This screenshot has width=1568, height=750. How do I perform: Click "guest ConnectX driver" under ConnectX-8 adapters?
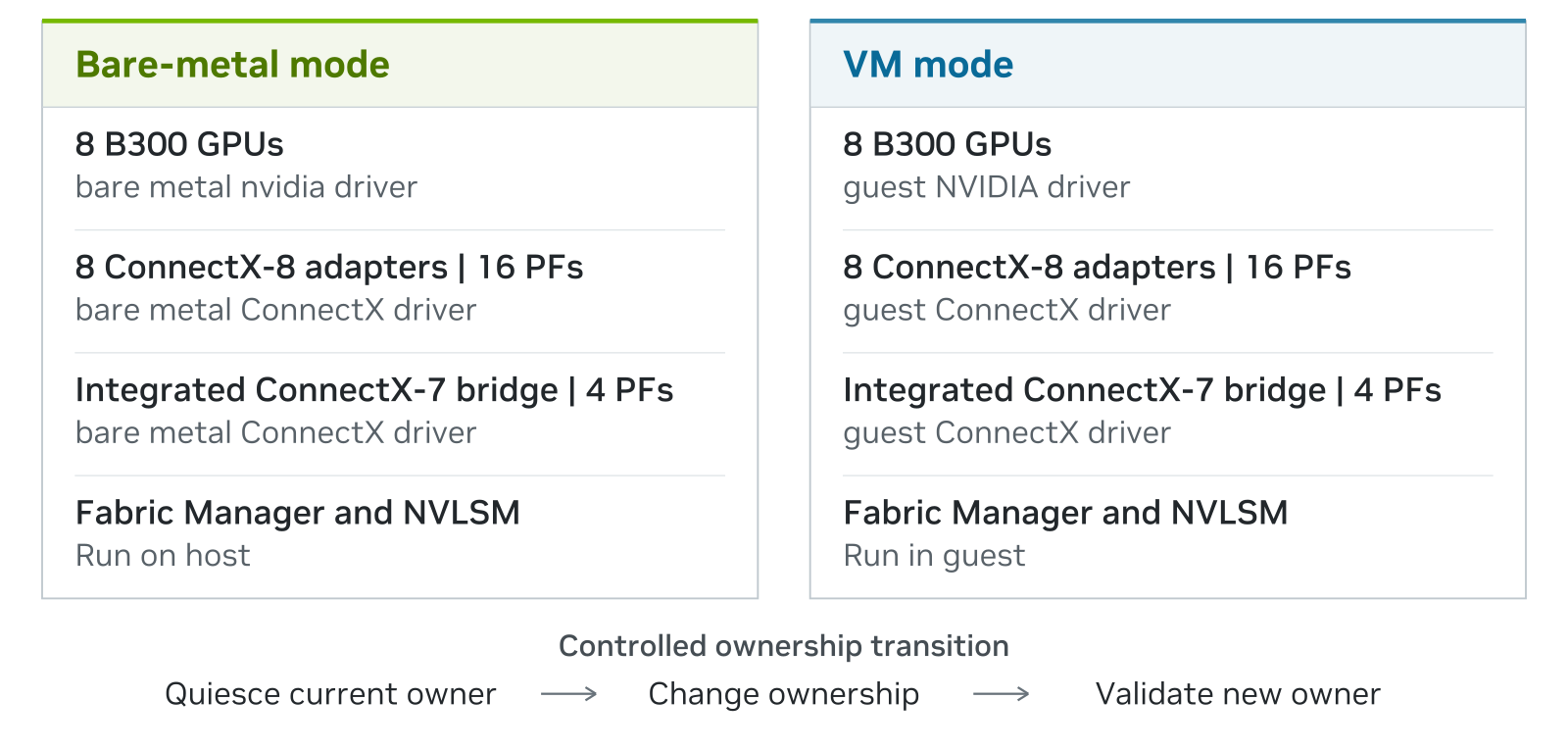coord(1006,310)
